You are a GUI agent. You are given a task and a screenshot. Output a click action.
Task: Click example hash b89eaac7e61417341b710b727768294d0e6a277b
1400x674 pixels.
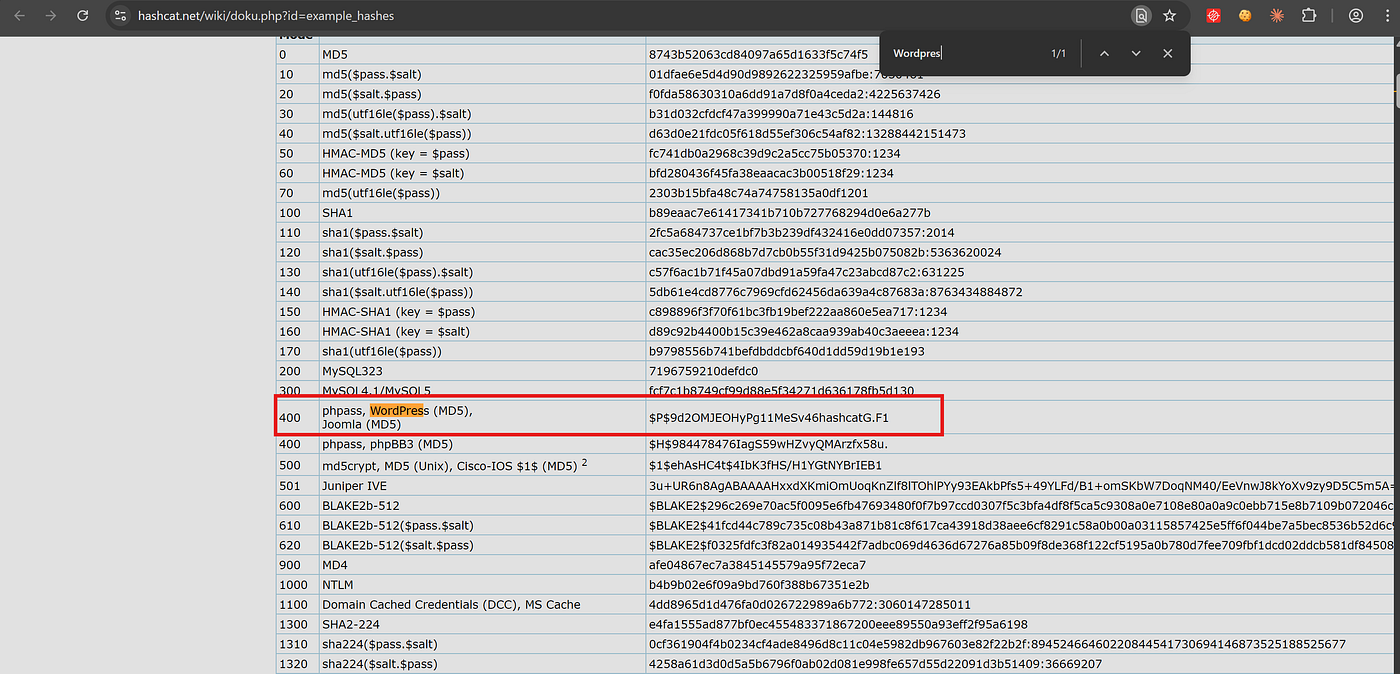point(790,213)
